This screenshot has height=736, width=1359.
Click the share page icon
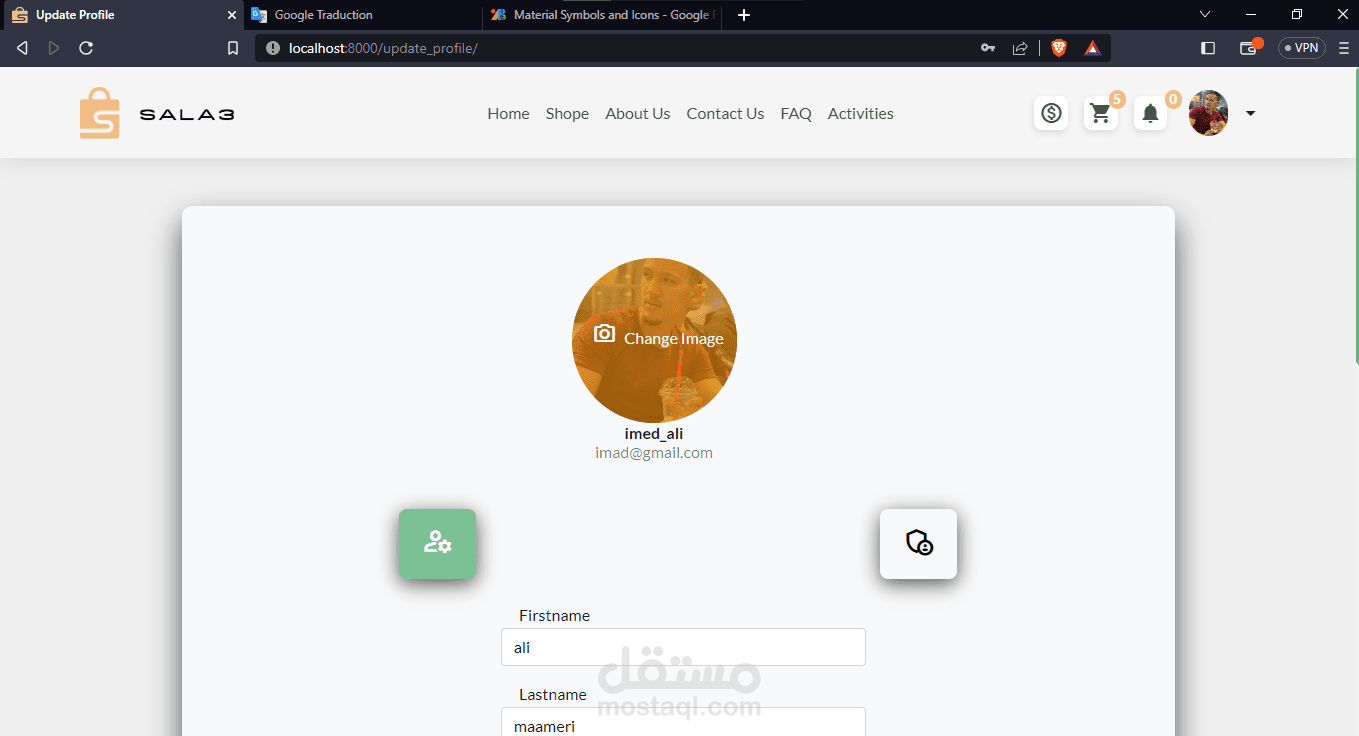[x=1020, y=48]
